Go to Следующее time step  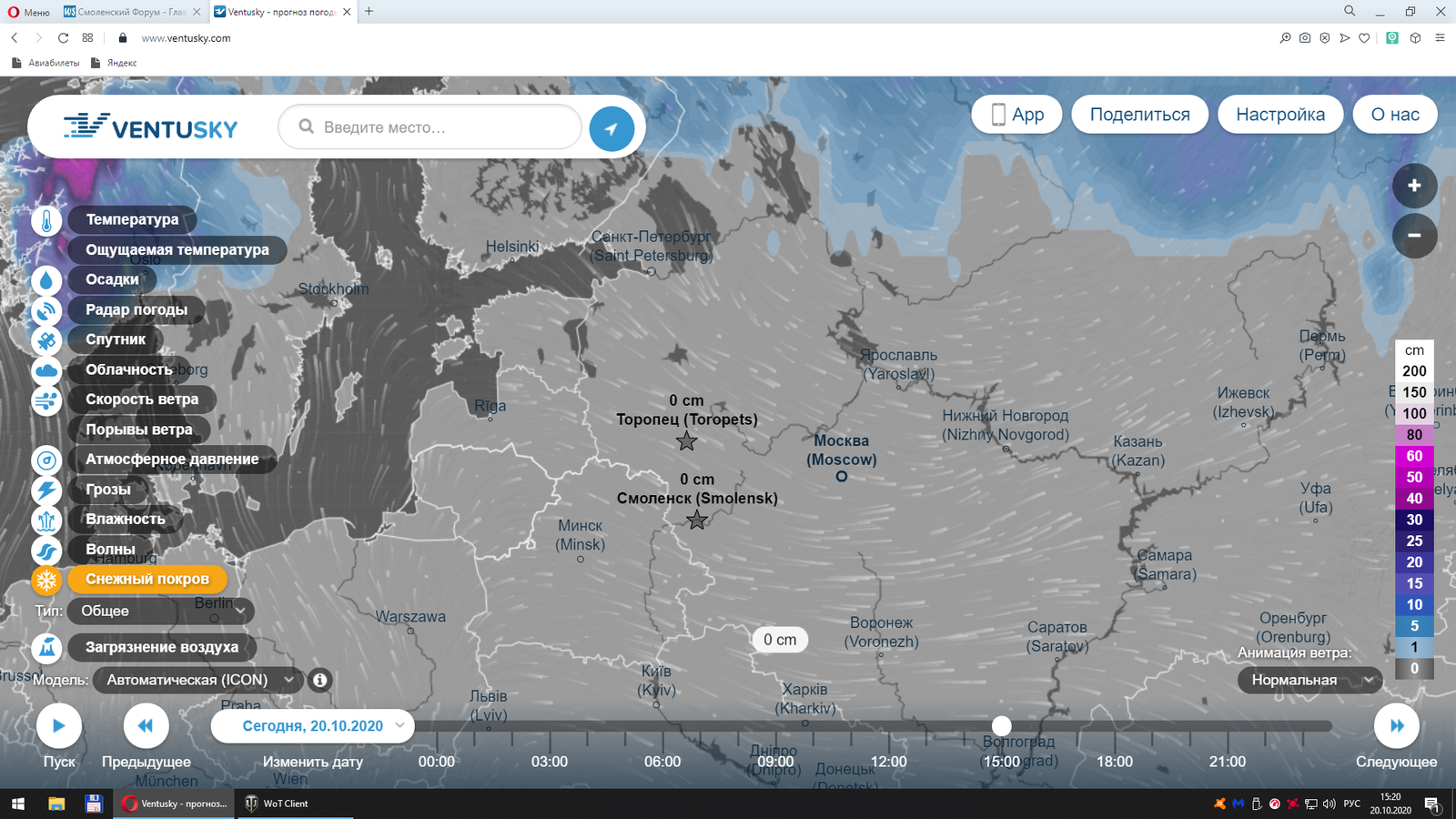(1397, 726)
